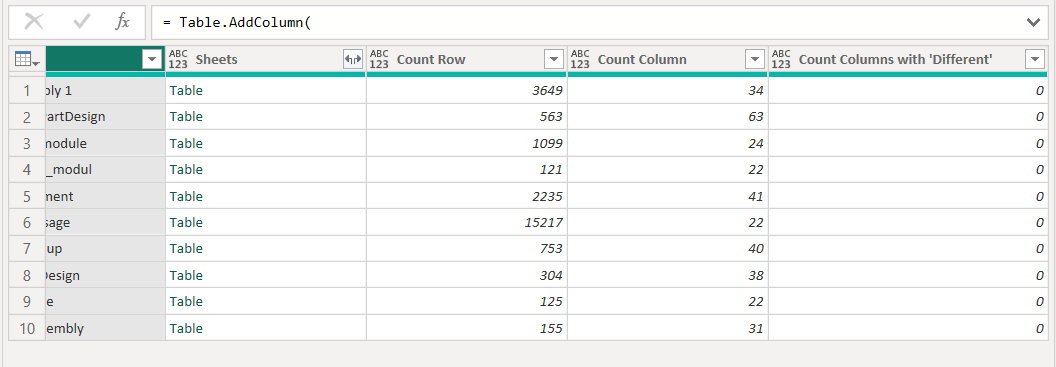Click the data type icon of Sheets column
The height and width of the screenshot is (367, 1056).
click(178, 59)
